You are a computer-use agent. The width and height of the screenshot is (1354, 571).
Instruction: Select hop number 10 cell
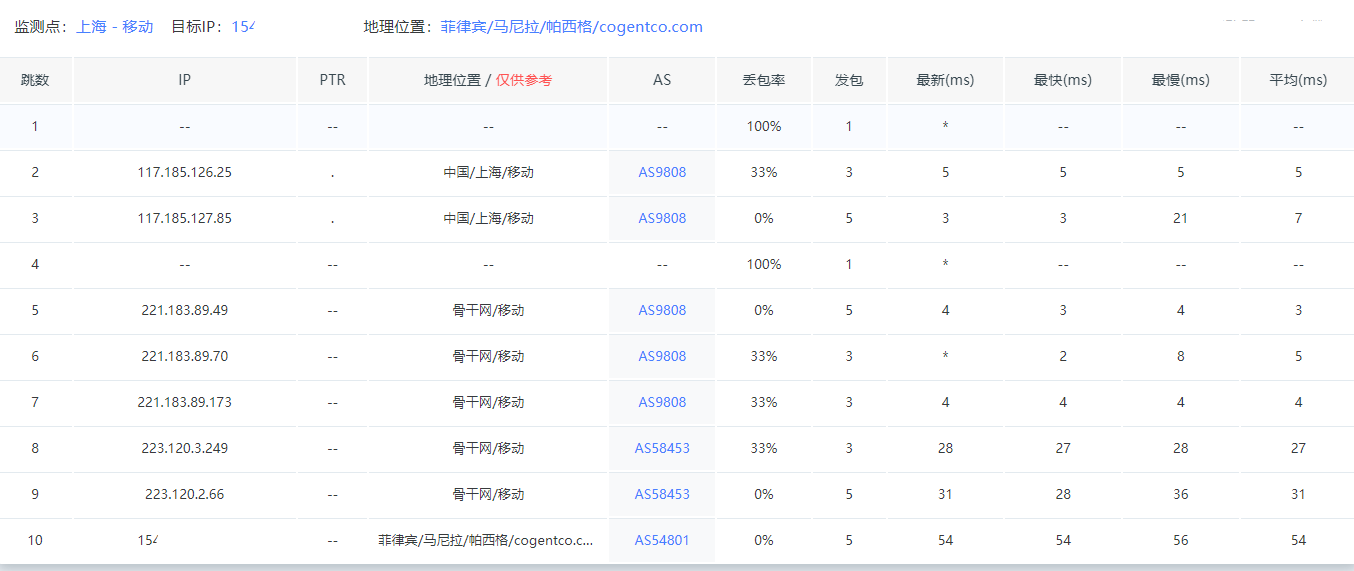(x=35, y=540)
